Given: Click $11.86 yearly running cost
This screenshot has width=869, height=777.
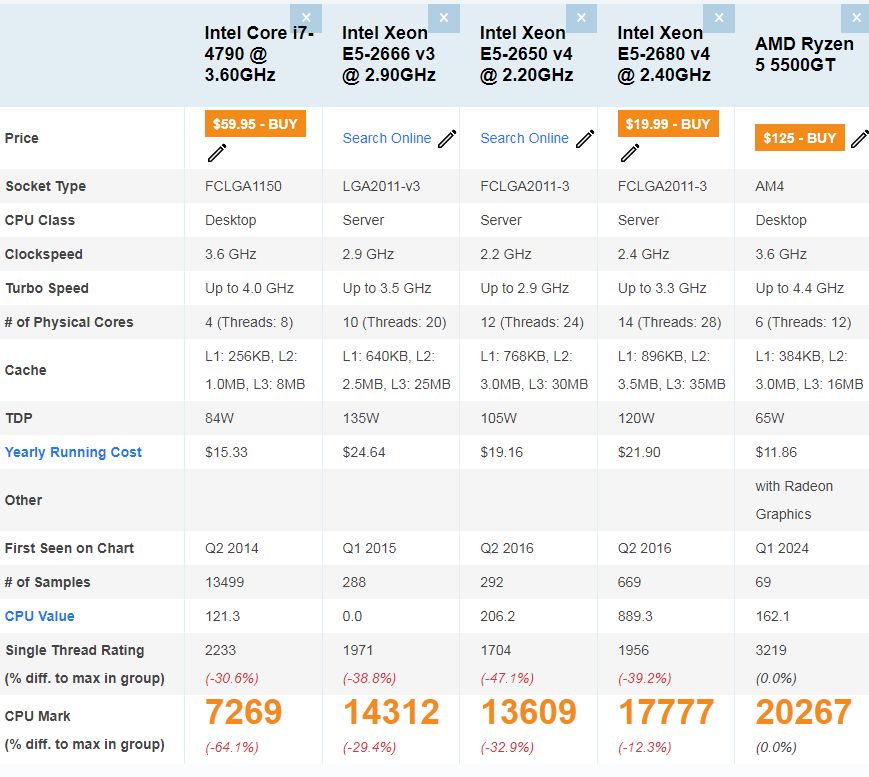Looking at the screenshot, I should (776, 452).
